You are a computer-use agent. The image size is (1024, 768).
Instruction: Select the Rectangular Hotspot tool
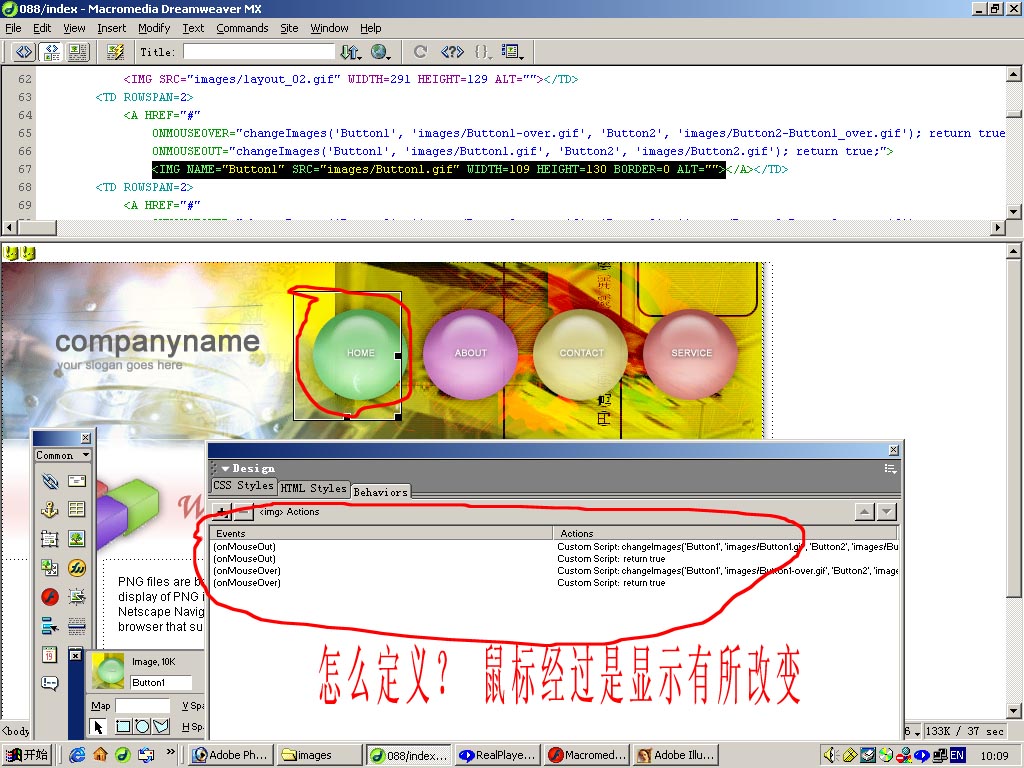click(x=123, y=726)
